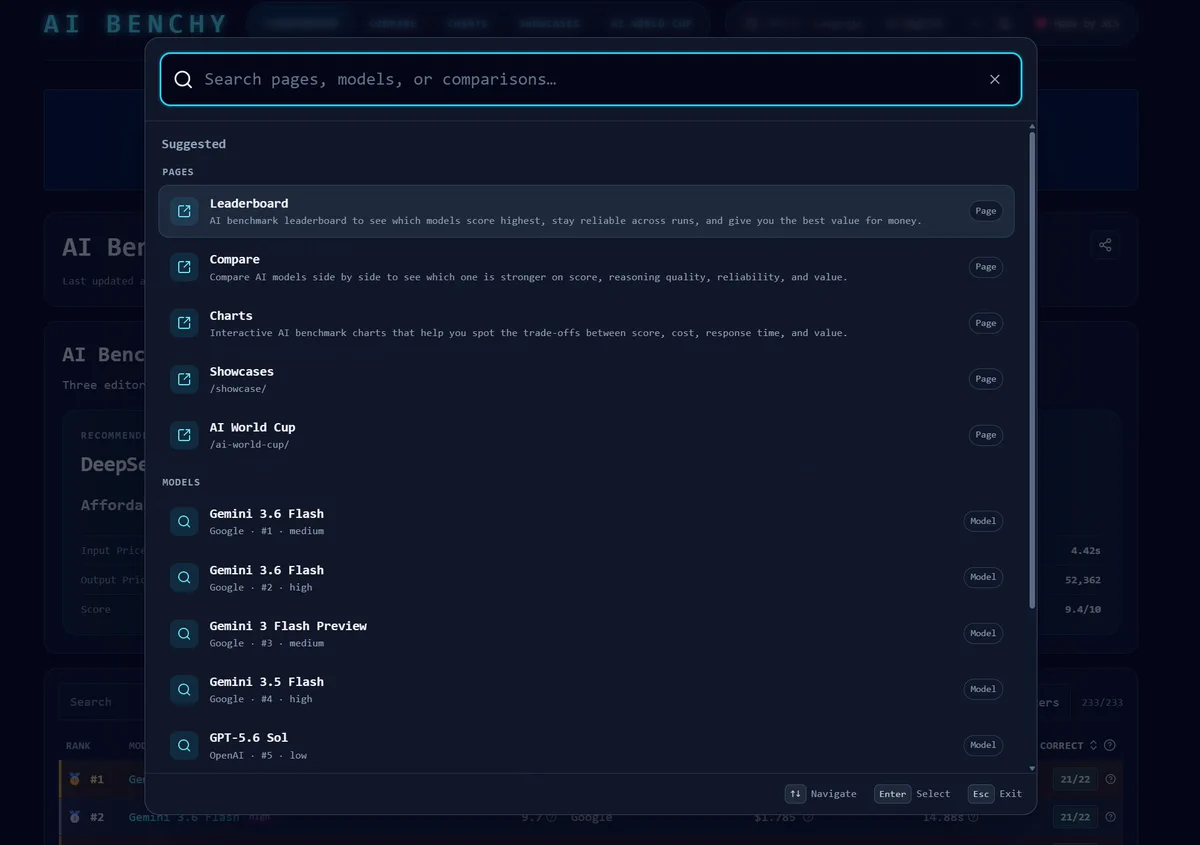This screenshot has height=845, width=1200.
Task: Click the 'Google · #2 · high' subtitle
Action: pyautogui.click(x=261, y=587)
